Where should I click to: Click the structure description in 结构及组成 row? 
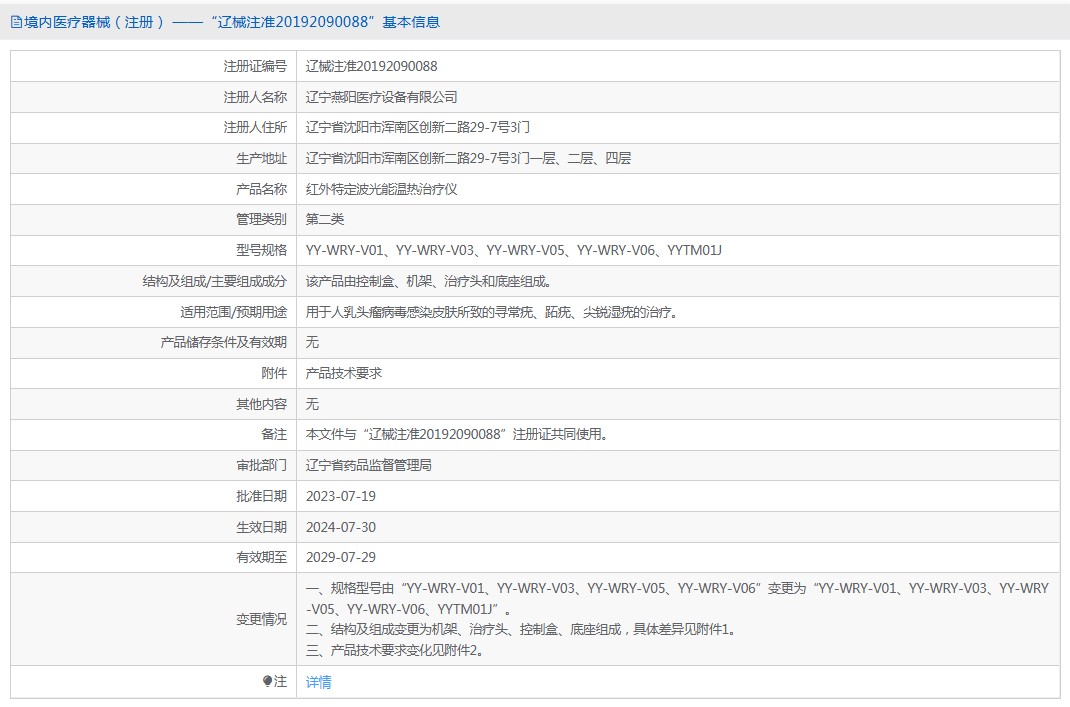(428, 281)
